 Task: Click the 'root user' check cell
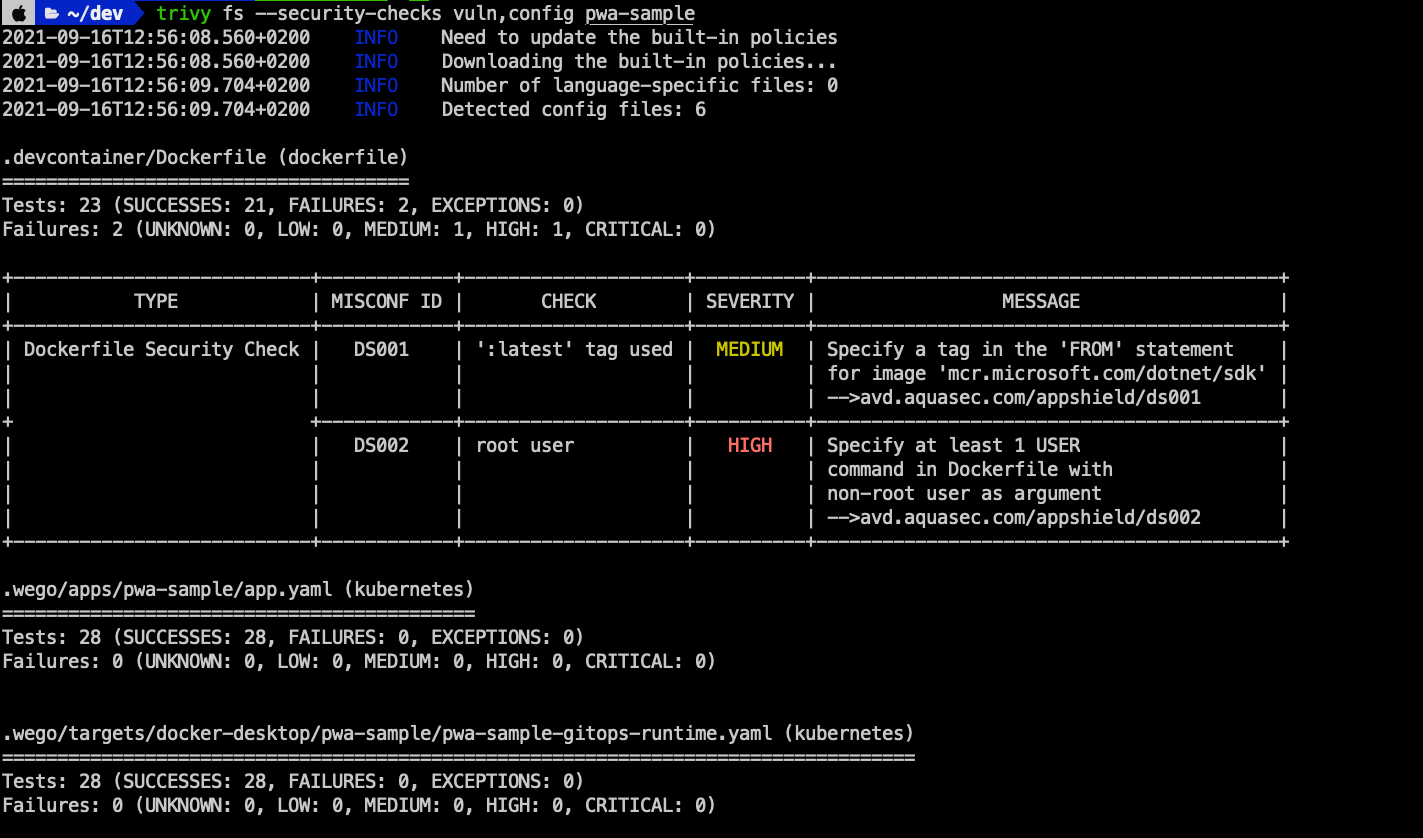524,445
